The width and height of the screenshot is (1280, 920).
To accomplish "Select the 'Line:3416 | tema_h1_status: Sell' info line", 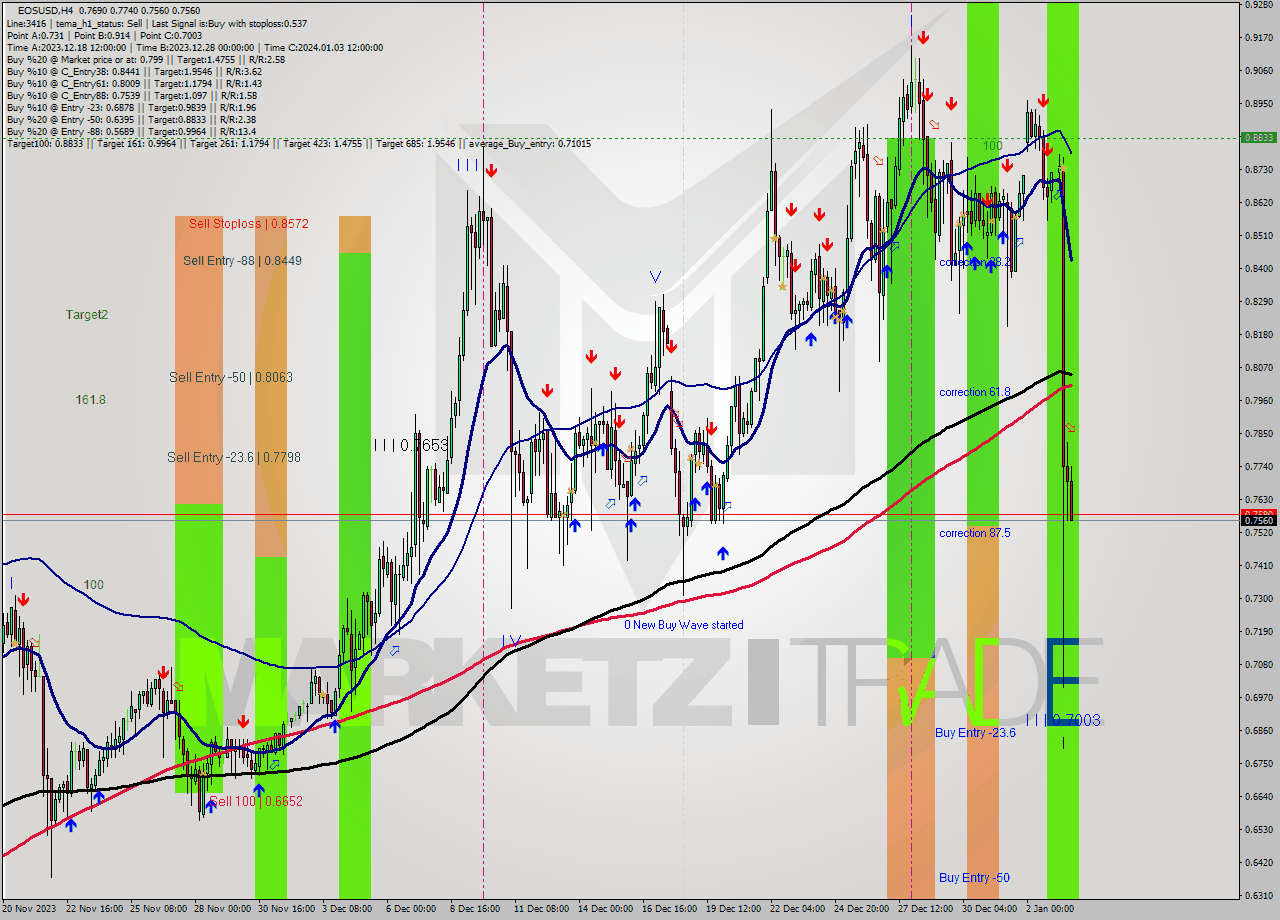I will pos(157,23).
